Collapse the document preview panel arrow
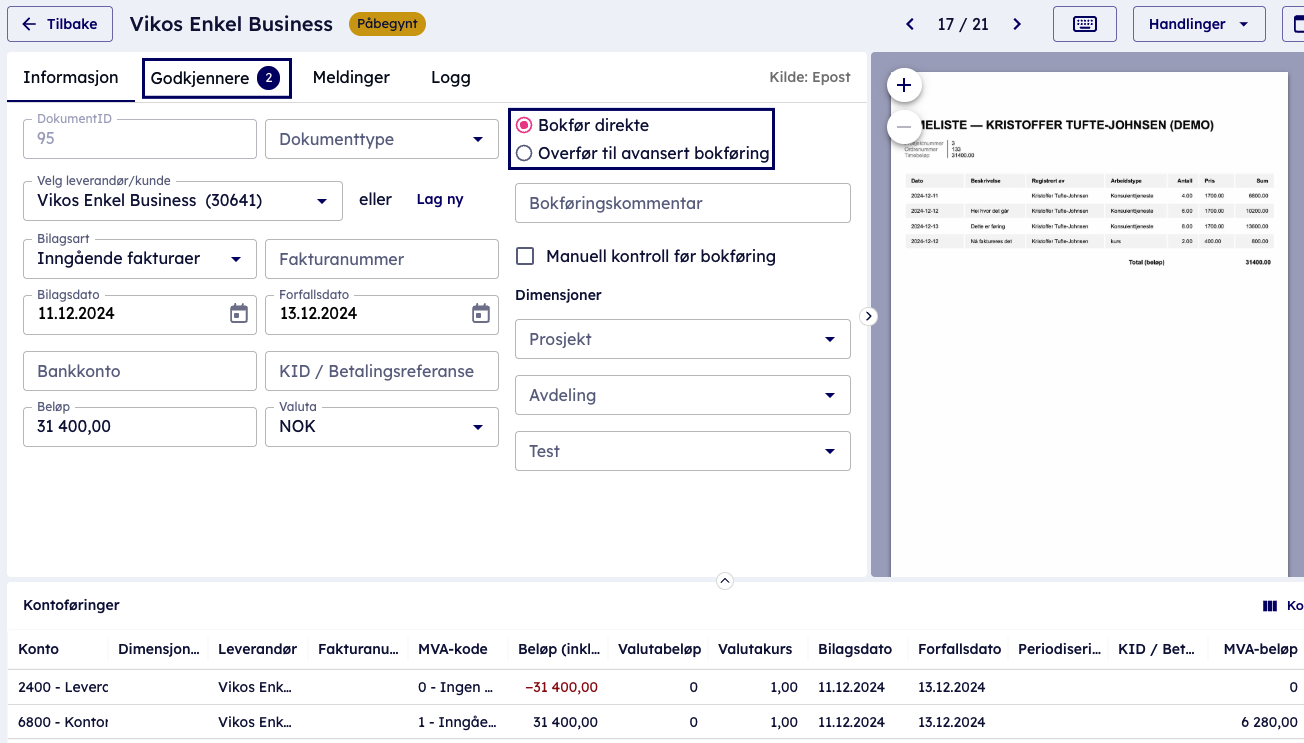 (x=869, y=316)
